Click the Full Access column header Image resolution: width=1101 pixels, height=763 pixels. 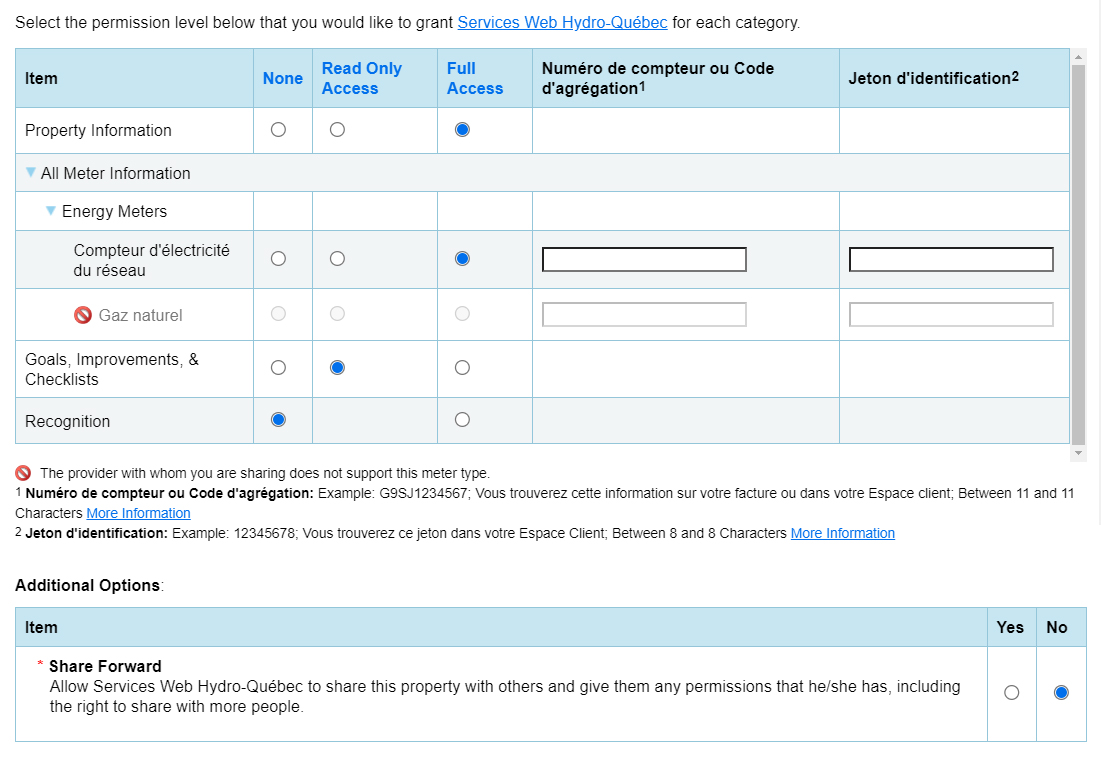(x=475, y=78)
